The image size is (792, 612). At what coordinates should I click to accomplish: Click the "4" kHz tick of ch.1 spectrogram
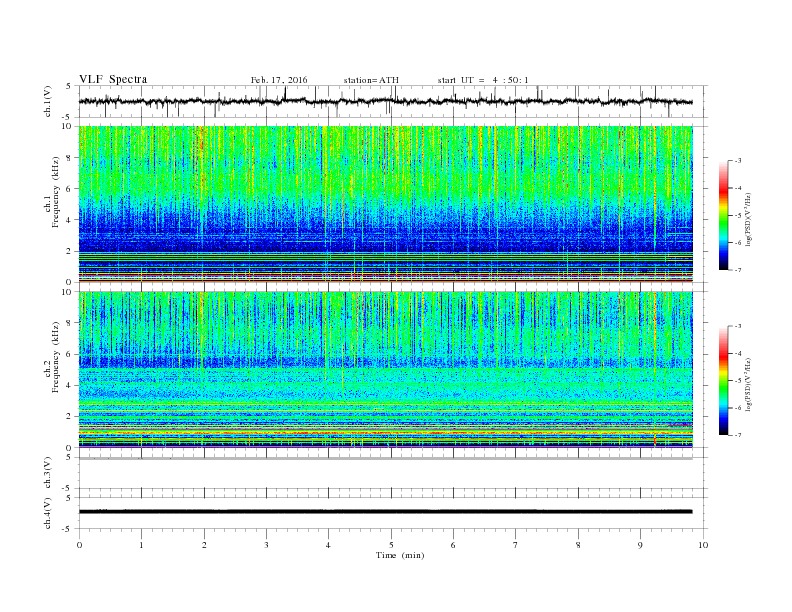tap(69, 220)
